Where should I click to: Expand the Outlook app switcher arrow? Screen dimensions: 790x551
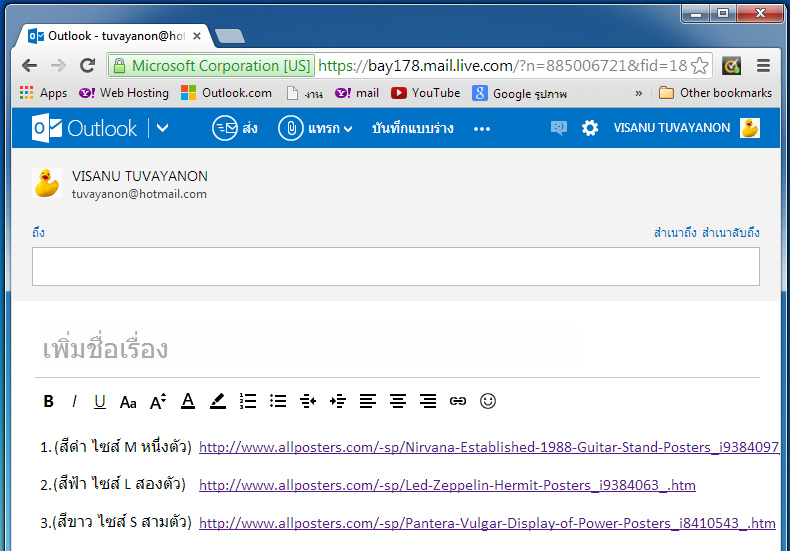[x=163, y=128]
